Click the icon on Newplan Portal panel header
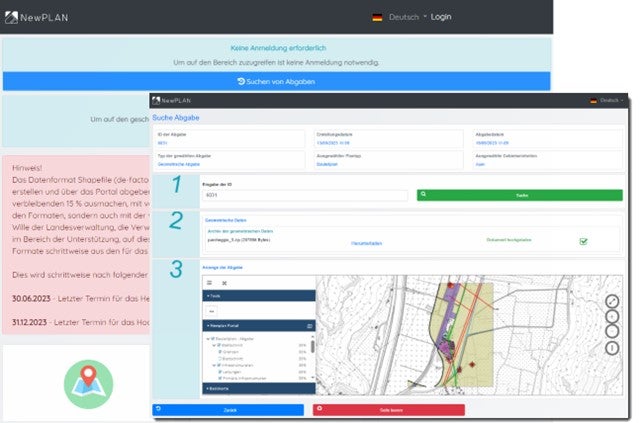The width and height of the screenshot is (643, 423). tap(309, 326)
